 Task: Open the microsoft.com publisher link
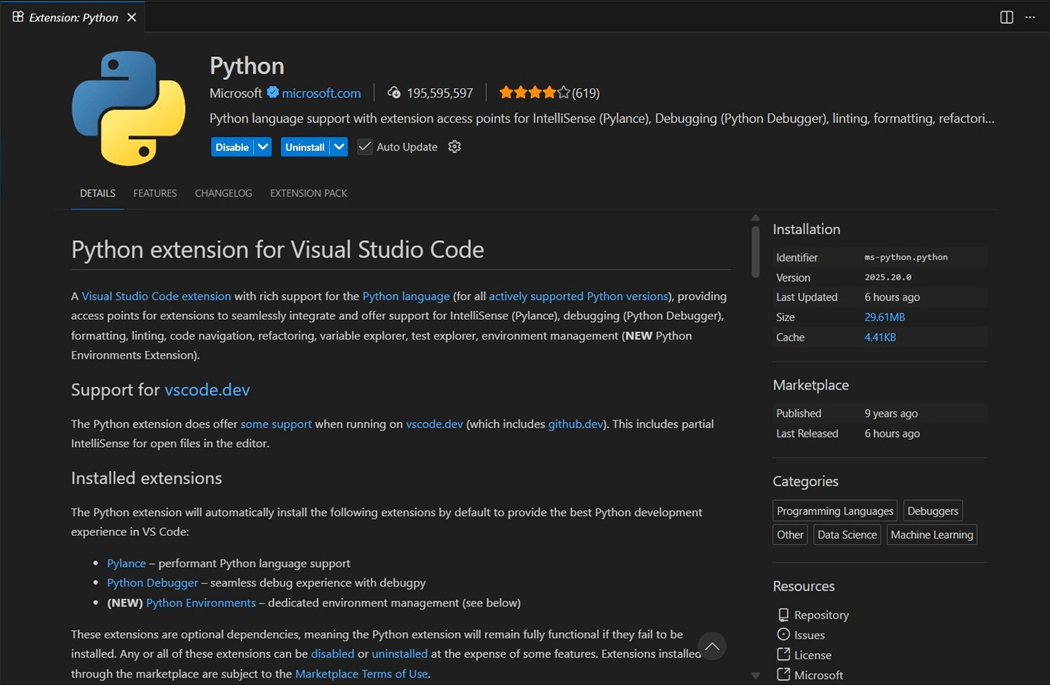321,93
